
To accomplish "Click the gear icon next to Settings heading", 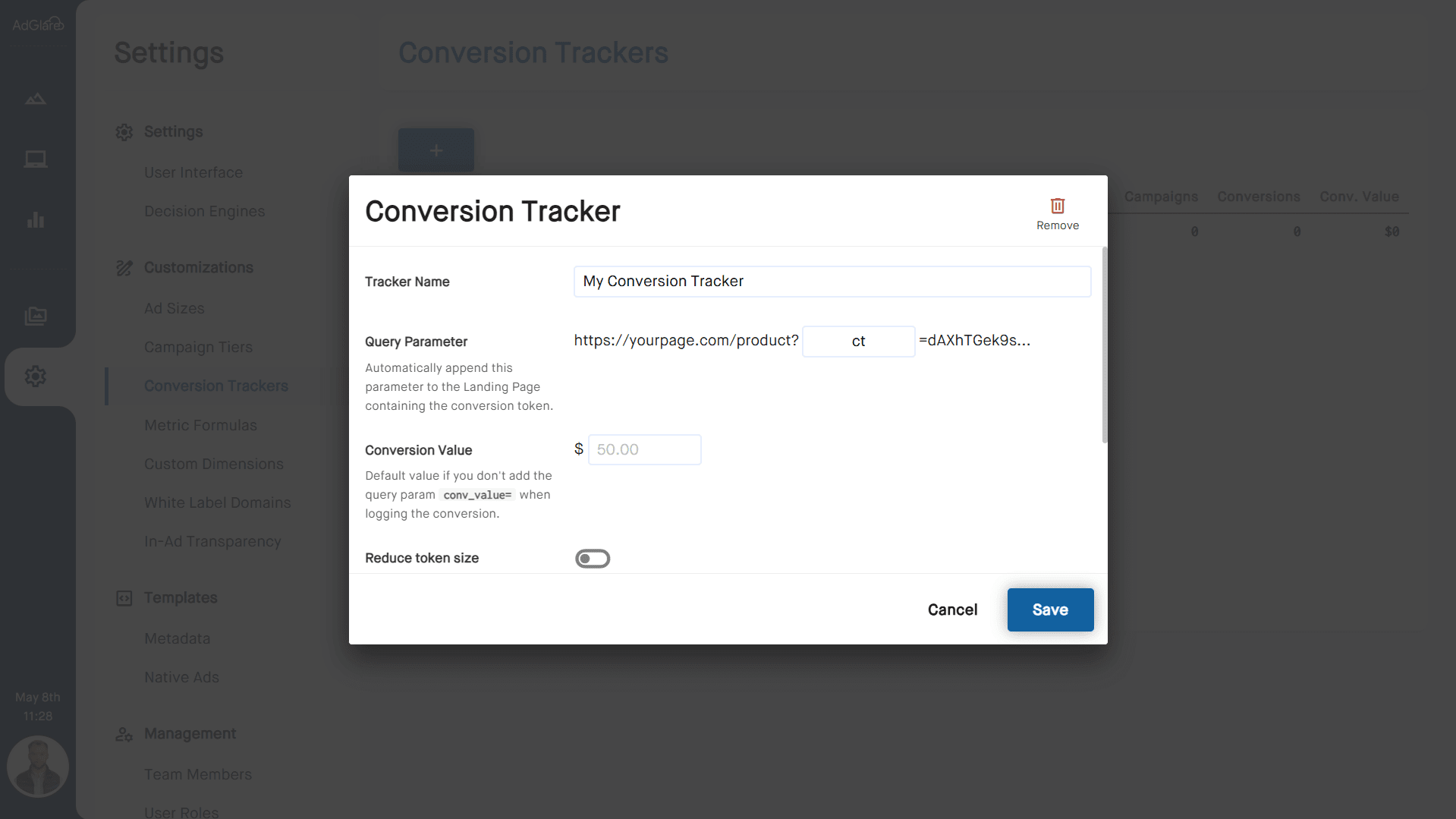I will tap(124, 131).
